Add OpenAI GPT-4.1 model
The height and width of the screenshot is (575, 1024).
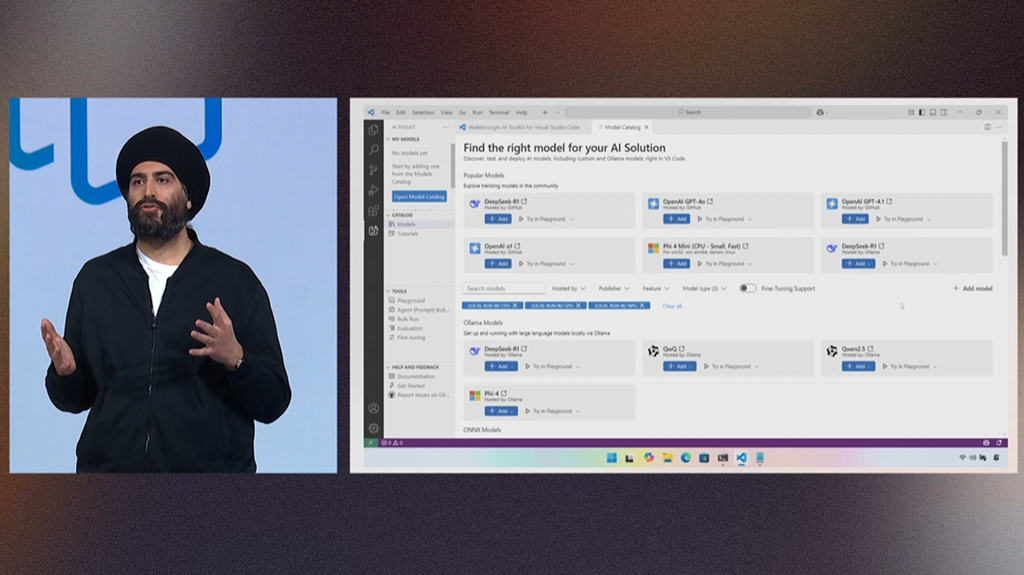click(x=854, y=219)
